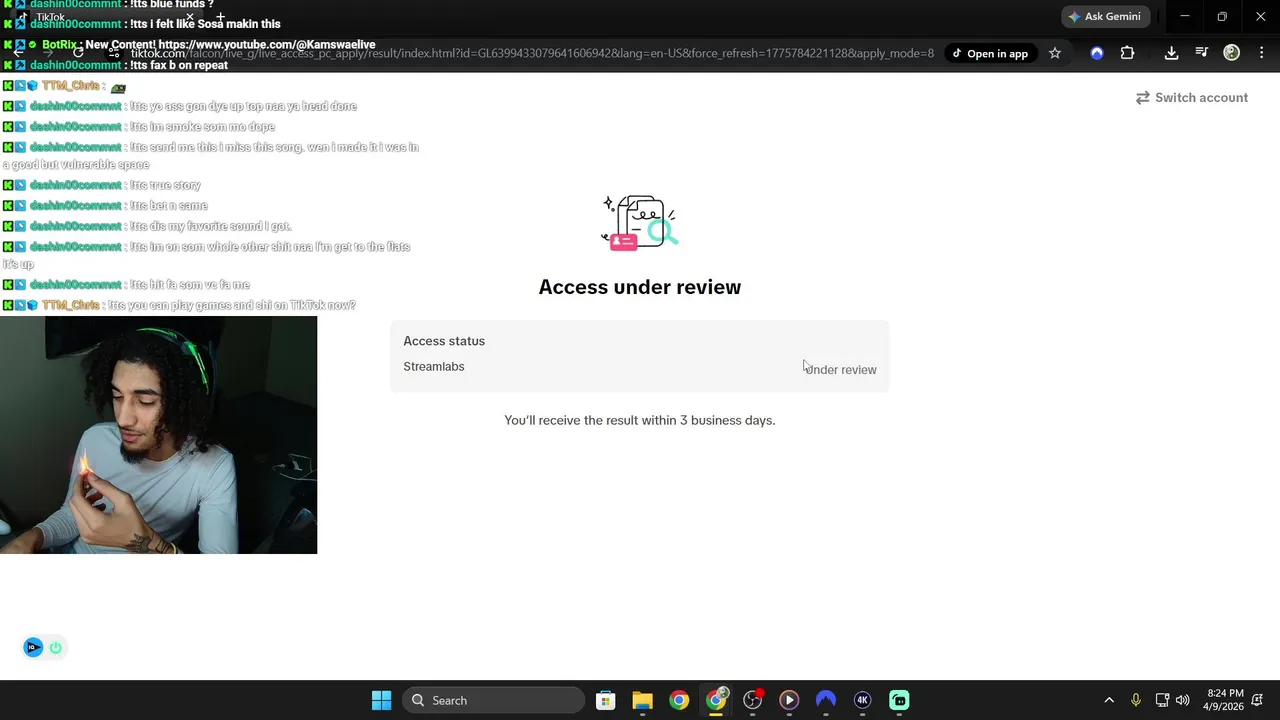Click the Under review status text
Screen dimensions: 1280x720
pos(841,370)
